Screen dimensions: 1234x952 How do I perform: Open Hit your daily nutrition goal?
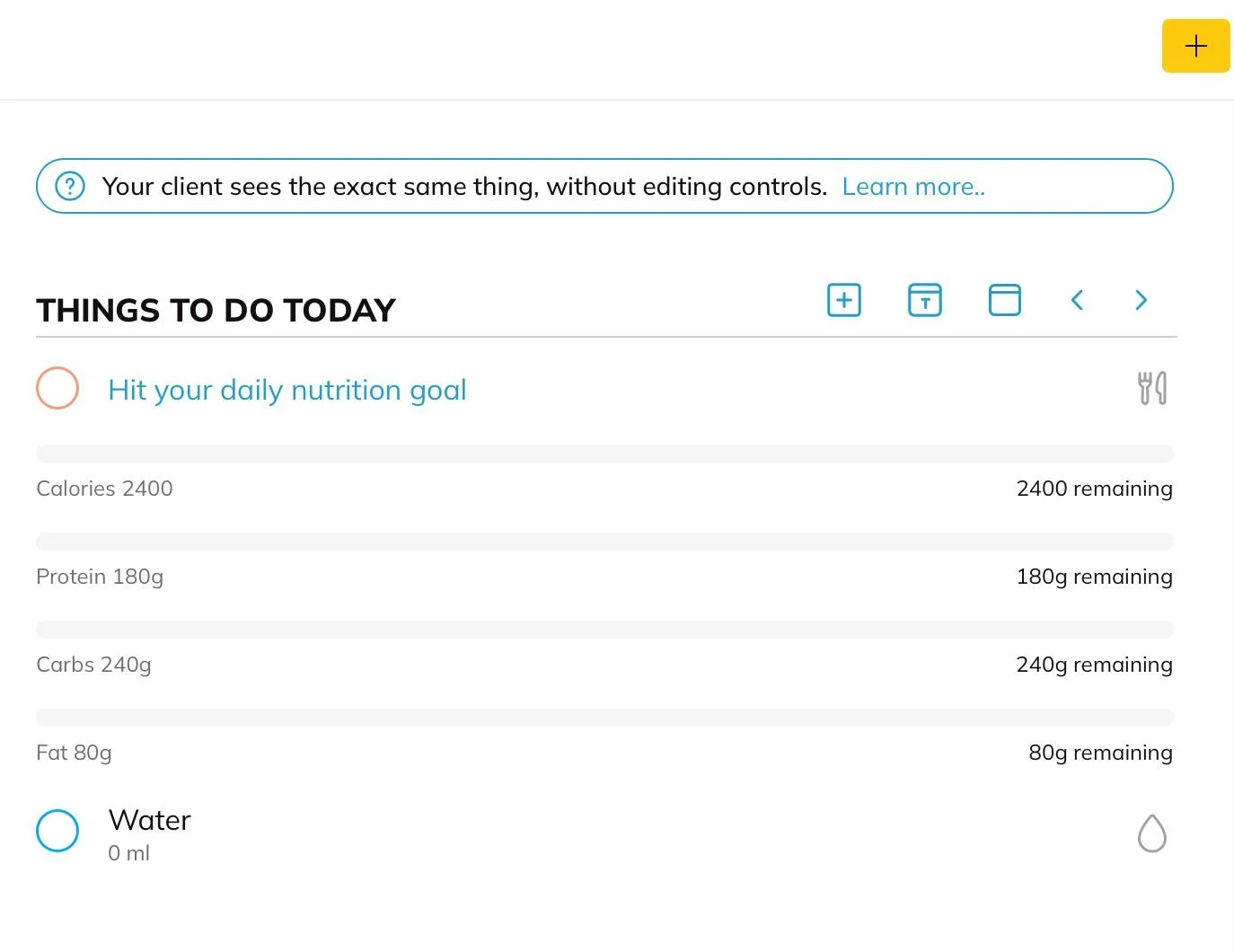287,390
